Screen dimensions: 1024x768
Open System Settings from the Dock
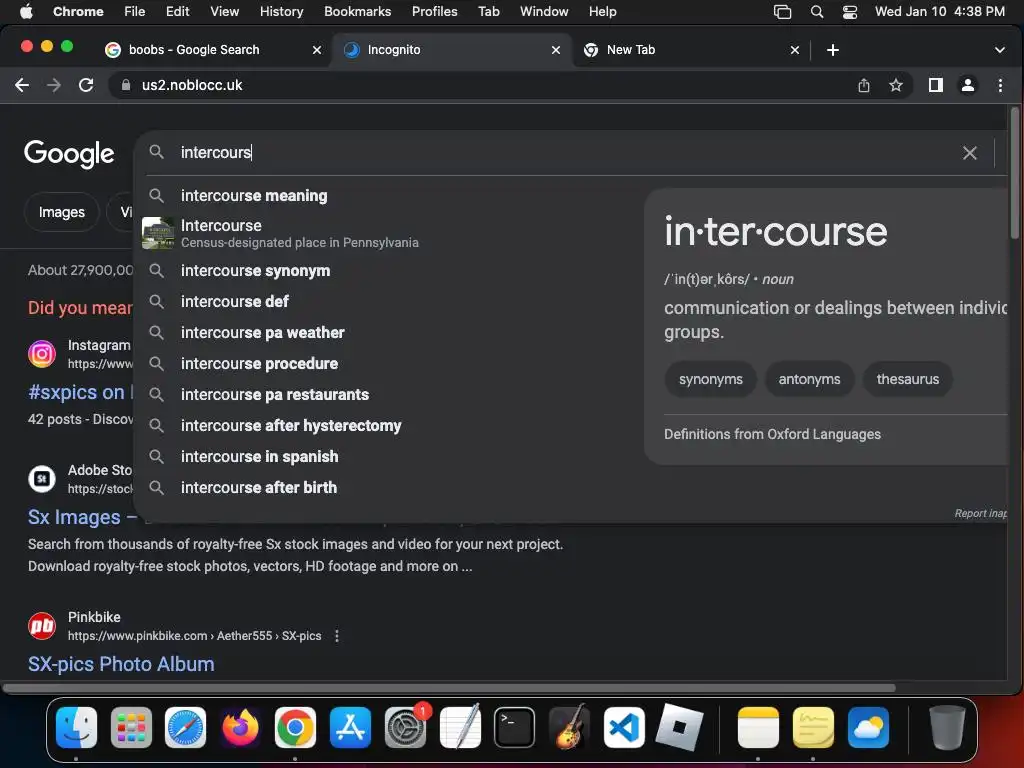pos(405,727)
